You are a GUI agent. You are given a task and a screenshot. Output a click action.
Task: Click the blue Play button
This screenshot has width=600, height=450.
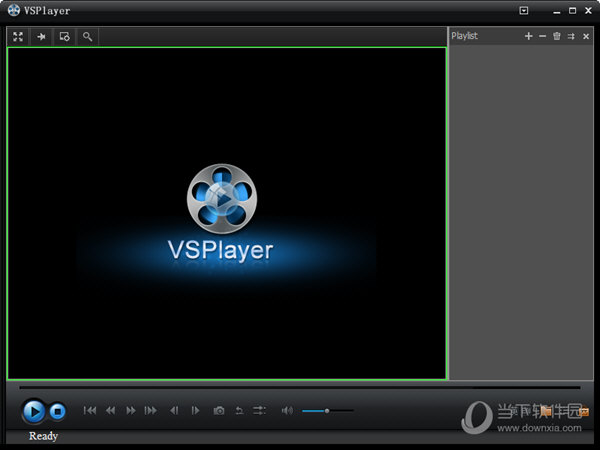click(x=34, y=410)
